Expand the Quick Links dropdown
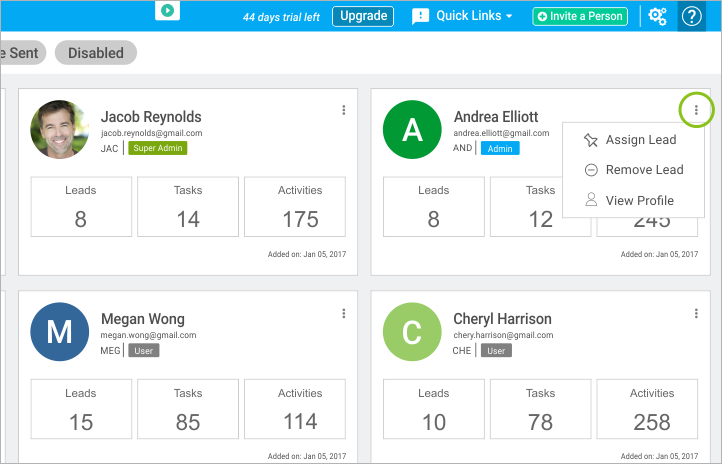This screenshot has height=464, width=722. pyautogui.click(x=475, y=16)
